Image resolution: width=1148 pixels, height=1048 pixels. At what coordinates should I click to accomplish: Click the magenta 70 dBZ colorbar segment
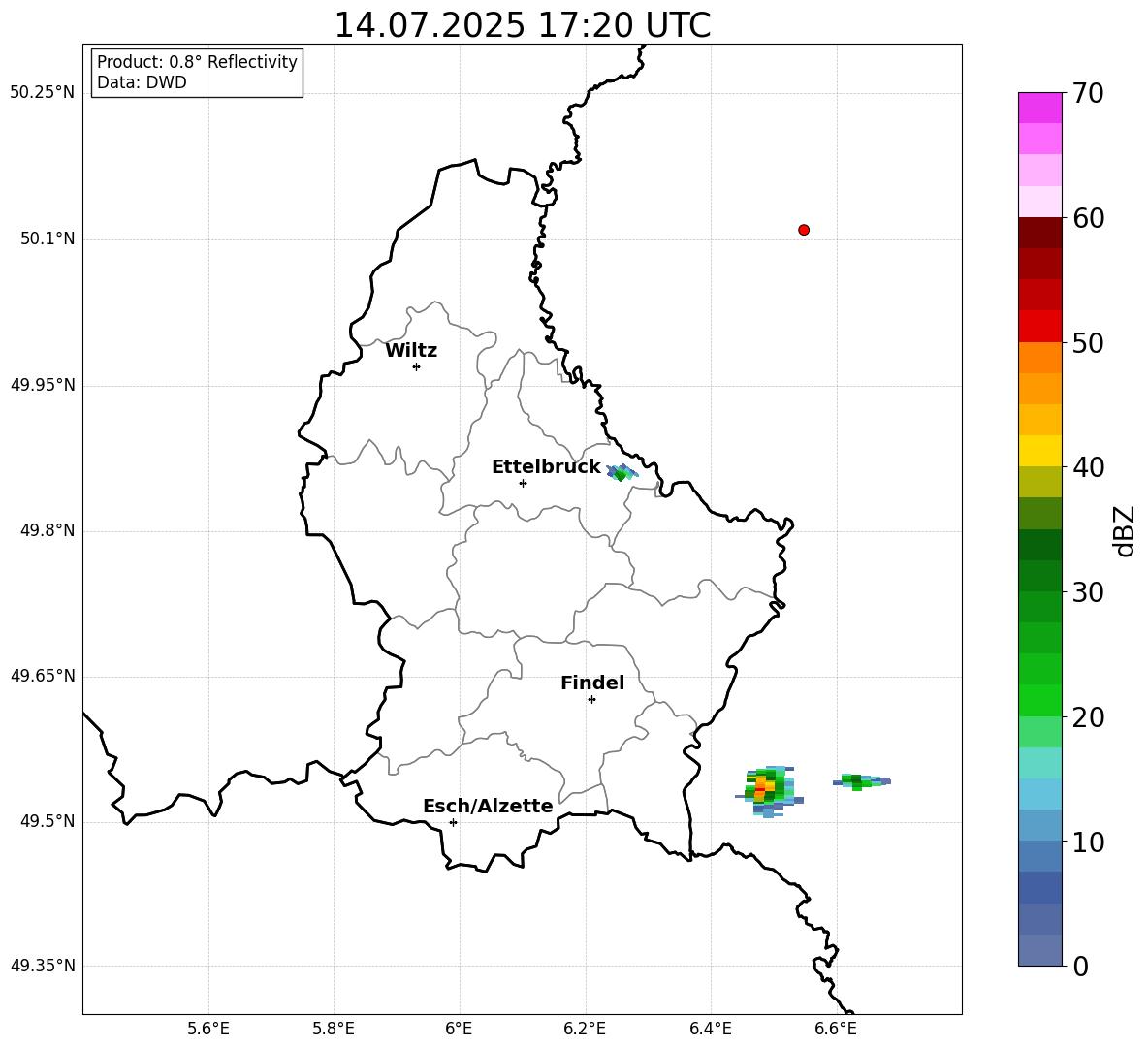coord(1040,108)
